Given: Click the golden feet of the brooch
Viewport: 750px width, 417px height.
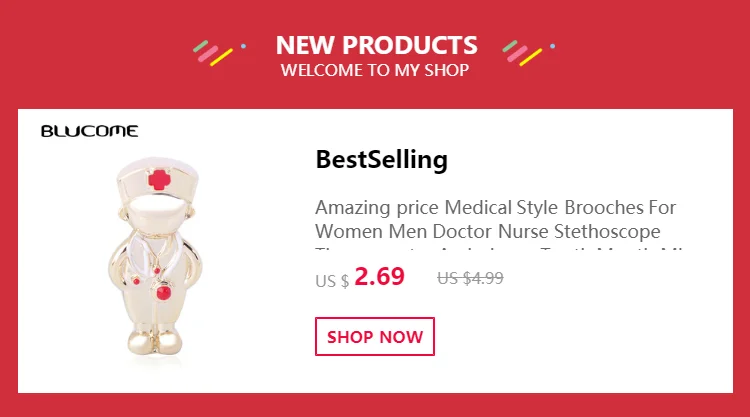Looking at the screenshot, I should point(155,341).
